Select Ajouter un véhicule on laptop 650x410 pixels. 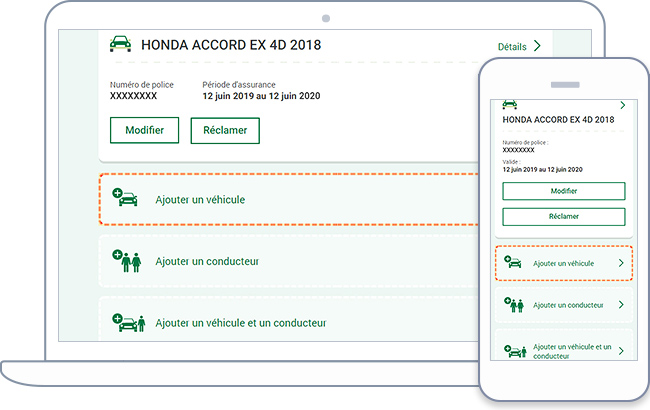click(200, 200)
